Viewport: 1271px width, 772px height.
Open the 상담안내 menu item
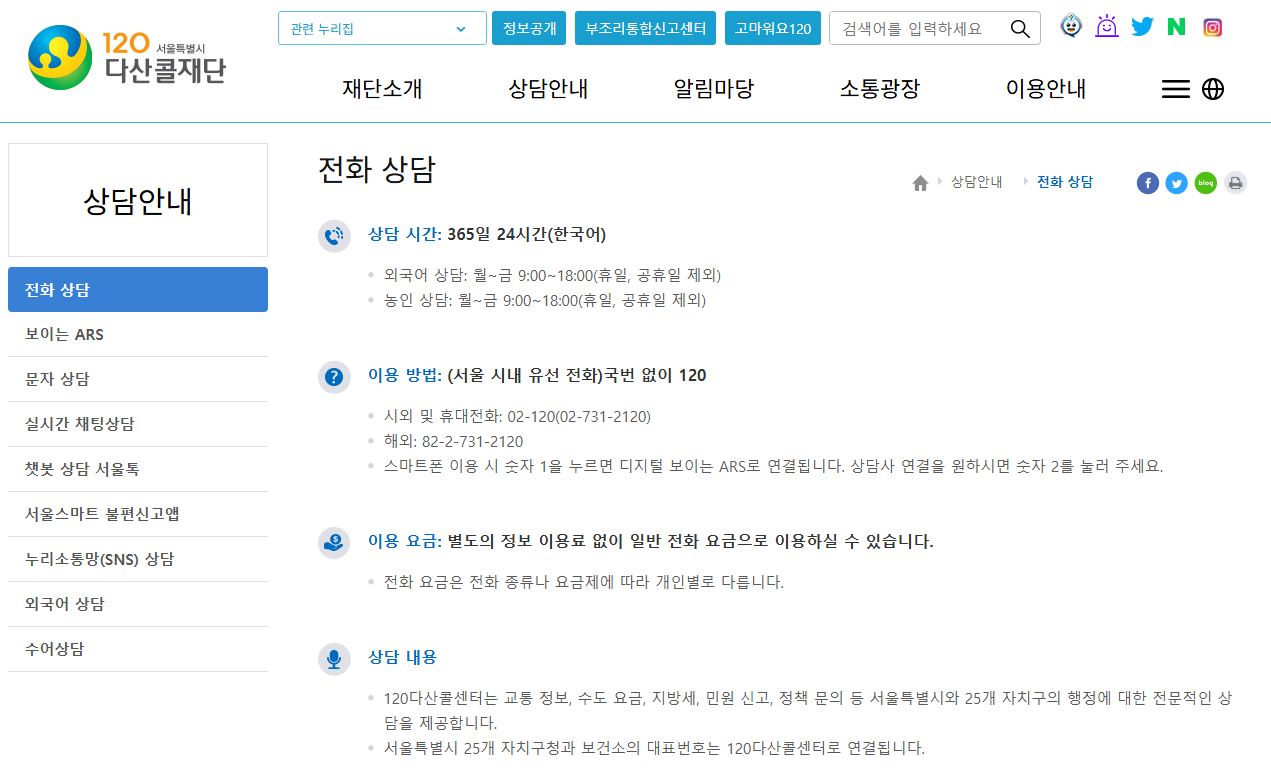[547, 89]
